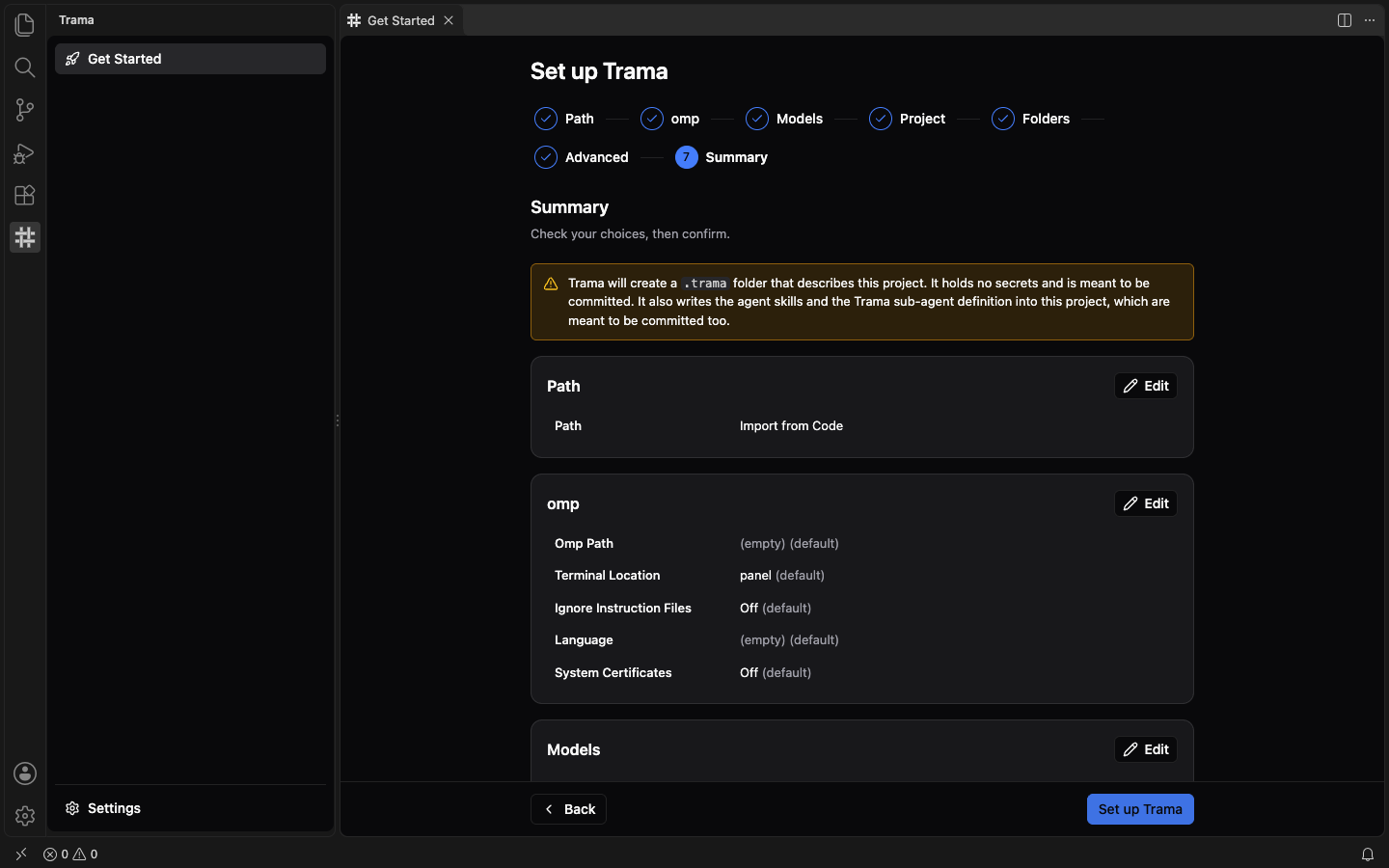Click the remote window icon in status bar
This screenshot has height=868, width=1389.
[21, 854]
